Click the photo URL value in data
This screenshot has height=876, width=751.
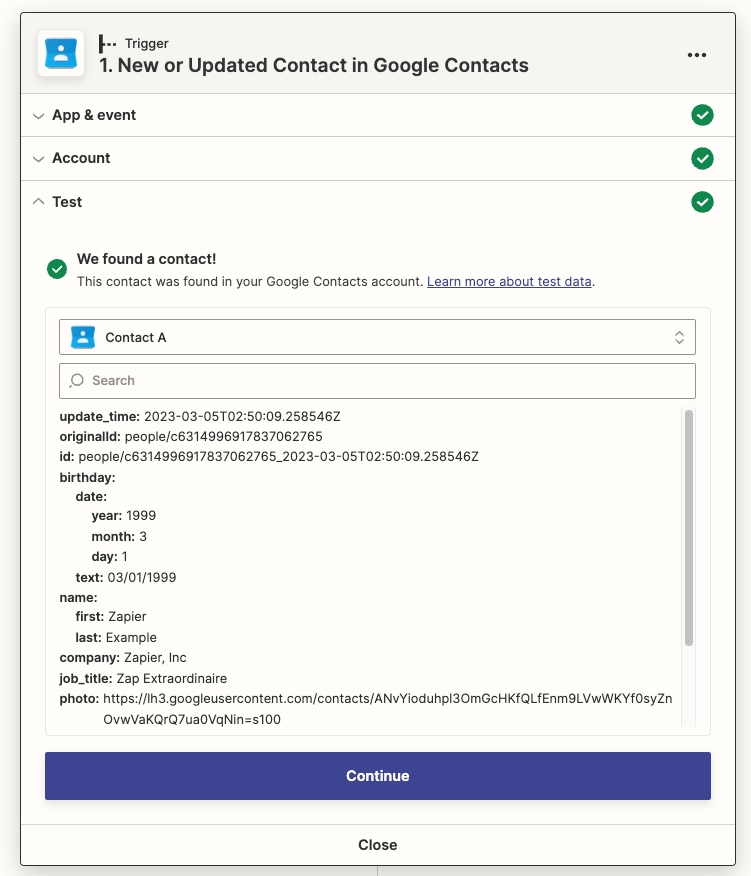click(x=387, y=699)
